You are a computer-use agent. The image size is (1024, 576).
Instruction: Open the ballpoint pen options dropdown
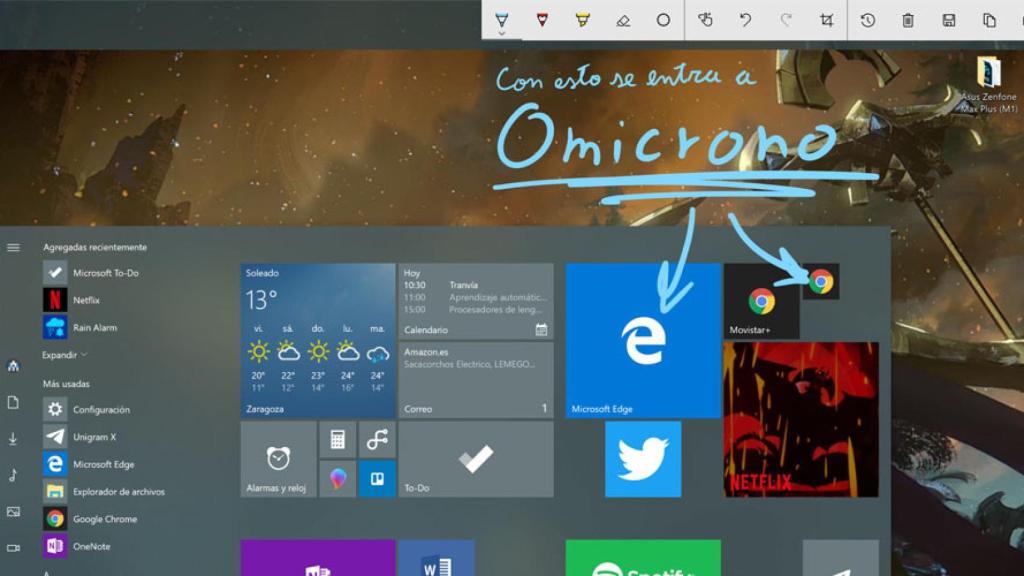pyautogui.click(x=502, y=32)
